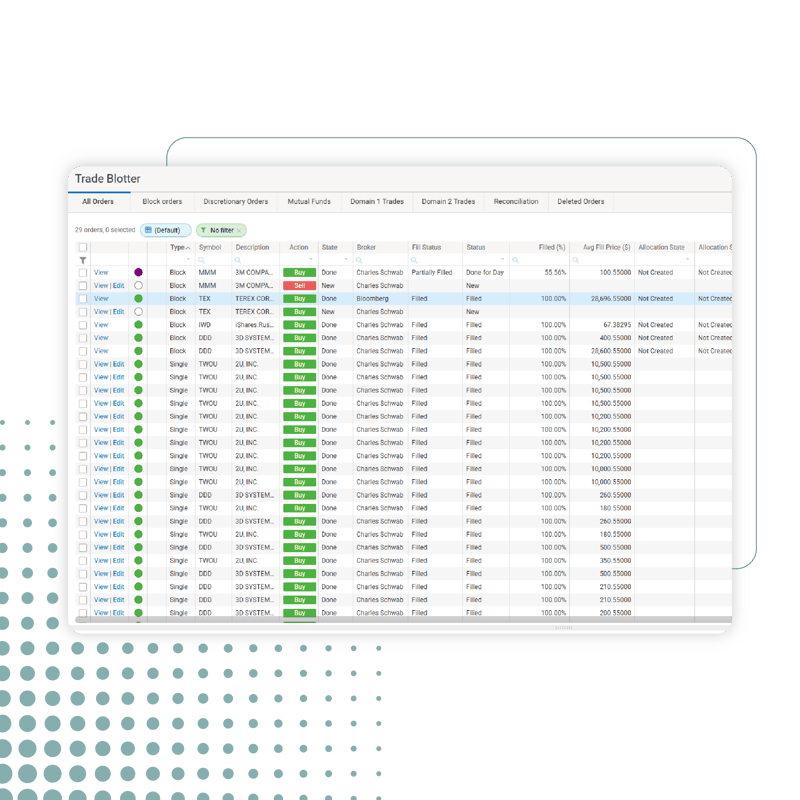Click the filter funnel icon in filter row
The height and width of the screenshot is (800, 800).
point(83,260)
